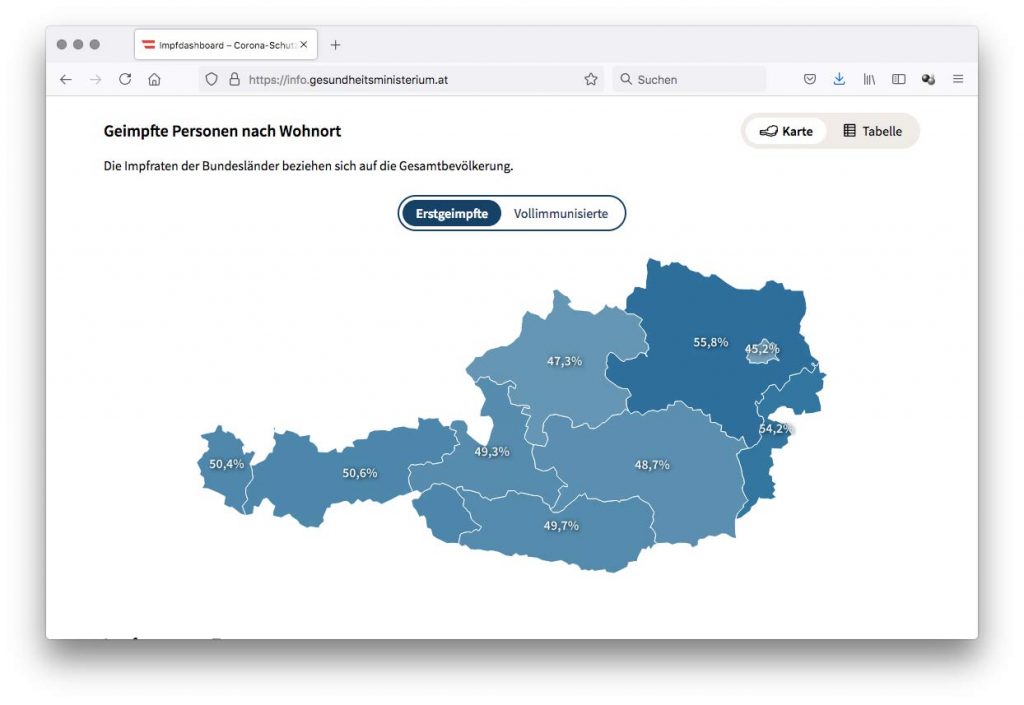
Task: Open the downloads arrow icon
Action: [x=839, y=80]
